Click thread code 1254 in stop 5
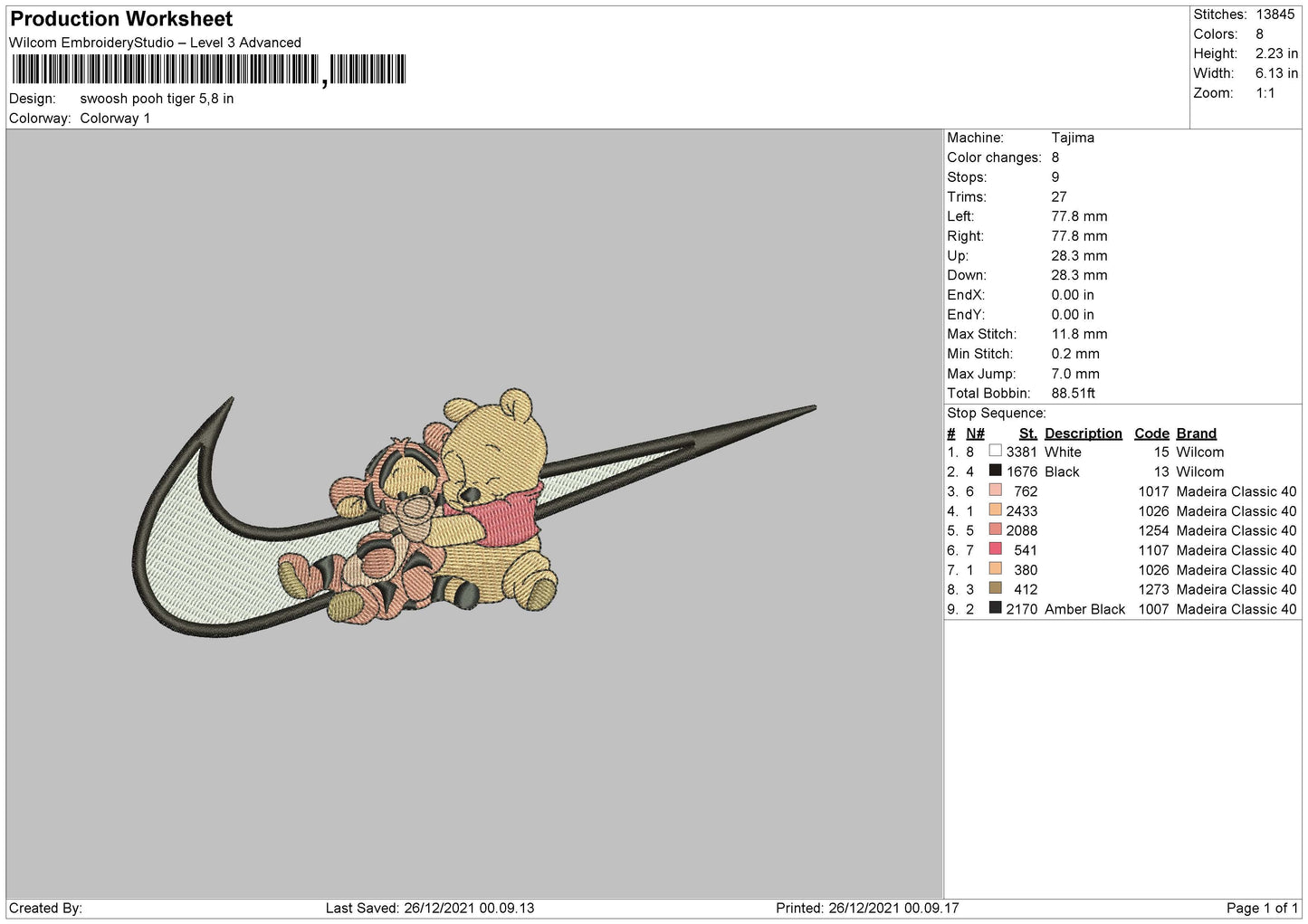The image size is (1308, 924). coord(1153,530)
